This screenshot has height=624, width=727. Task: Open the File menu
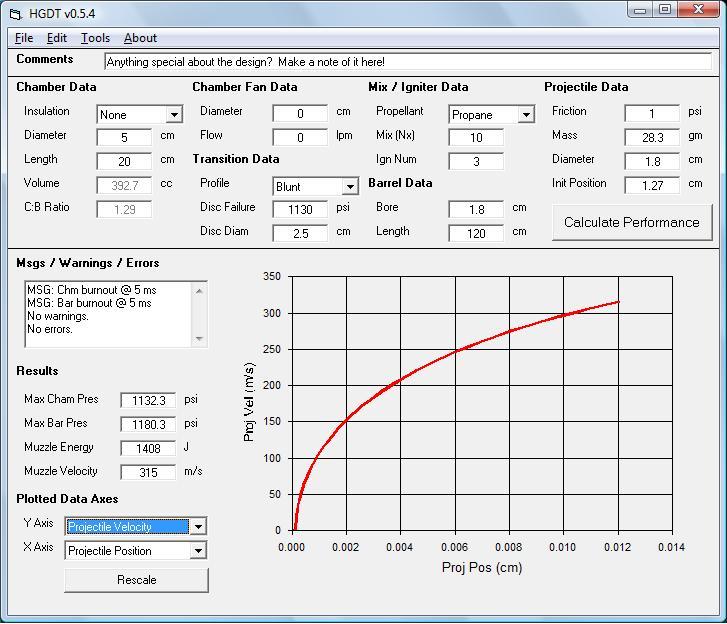tap(24, 38)
